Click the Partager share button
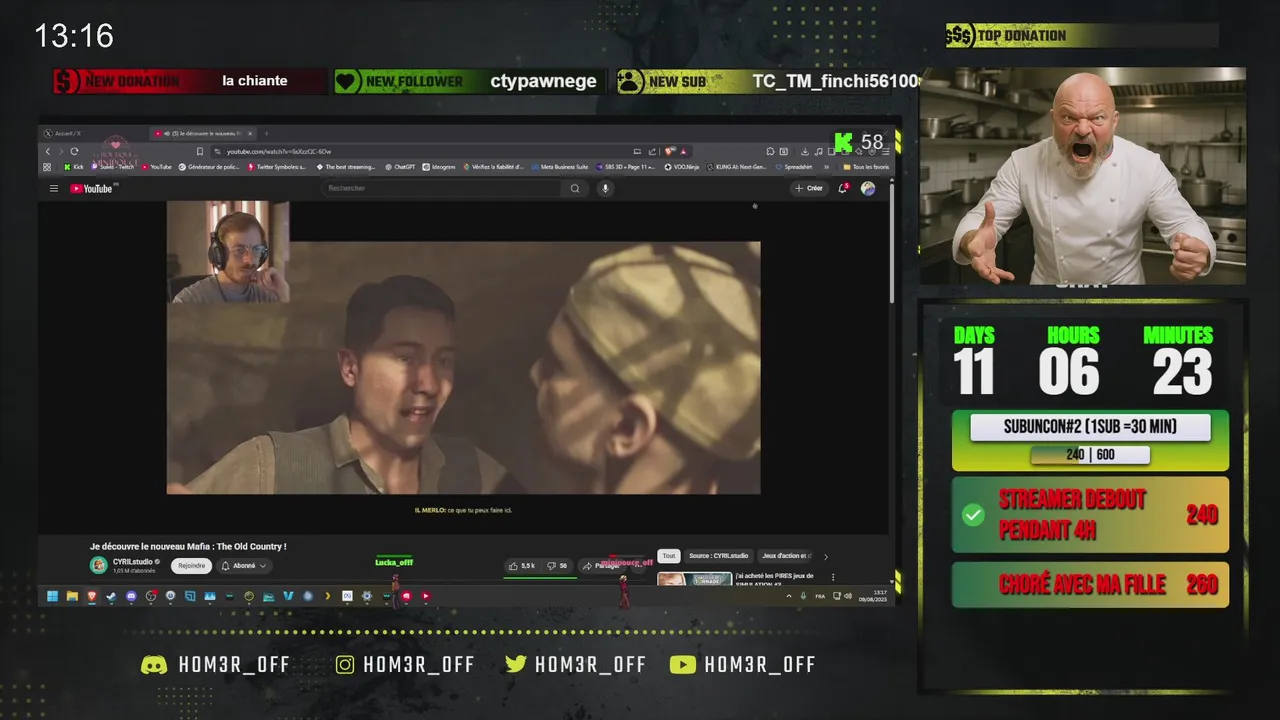This screenshot has height=720, width=1280. (x=603, y=566)
